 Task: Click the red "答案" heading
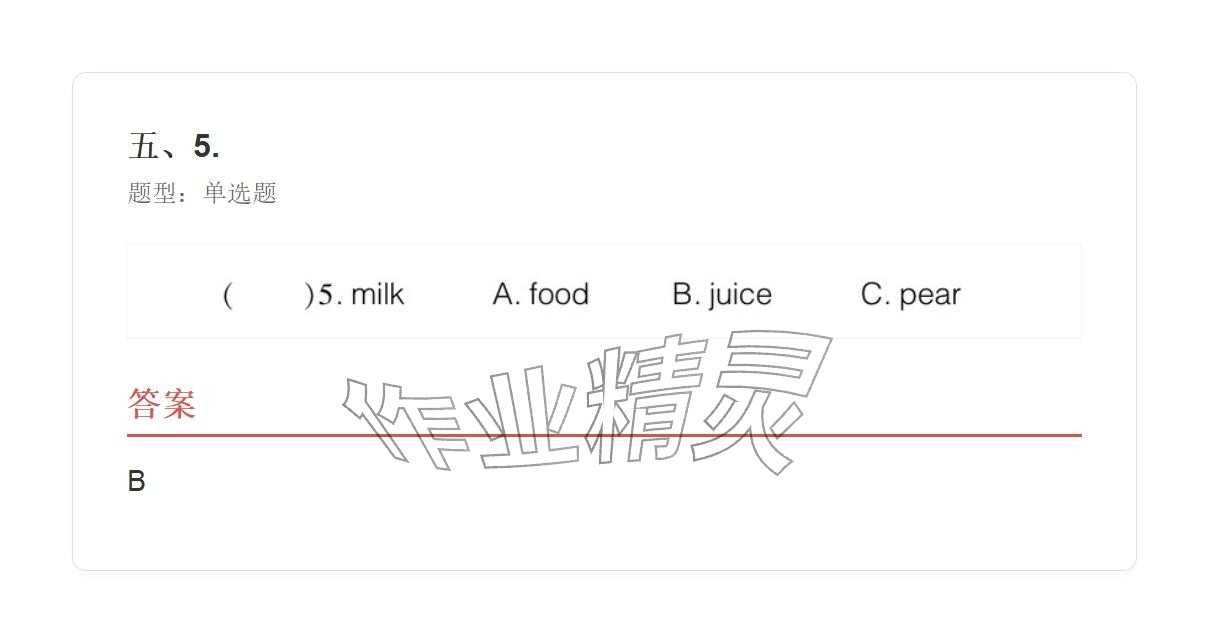[162, 404]
